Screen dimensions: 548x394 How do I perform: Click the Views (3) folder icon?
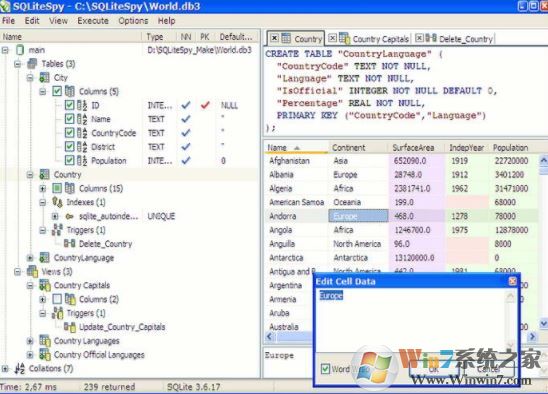[32, 271]
